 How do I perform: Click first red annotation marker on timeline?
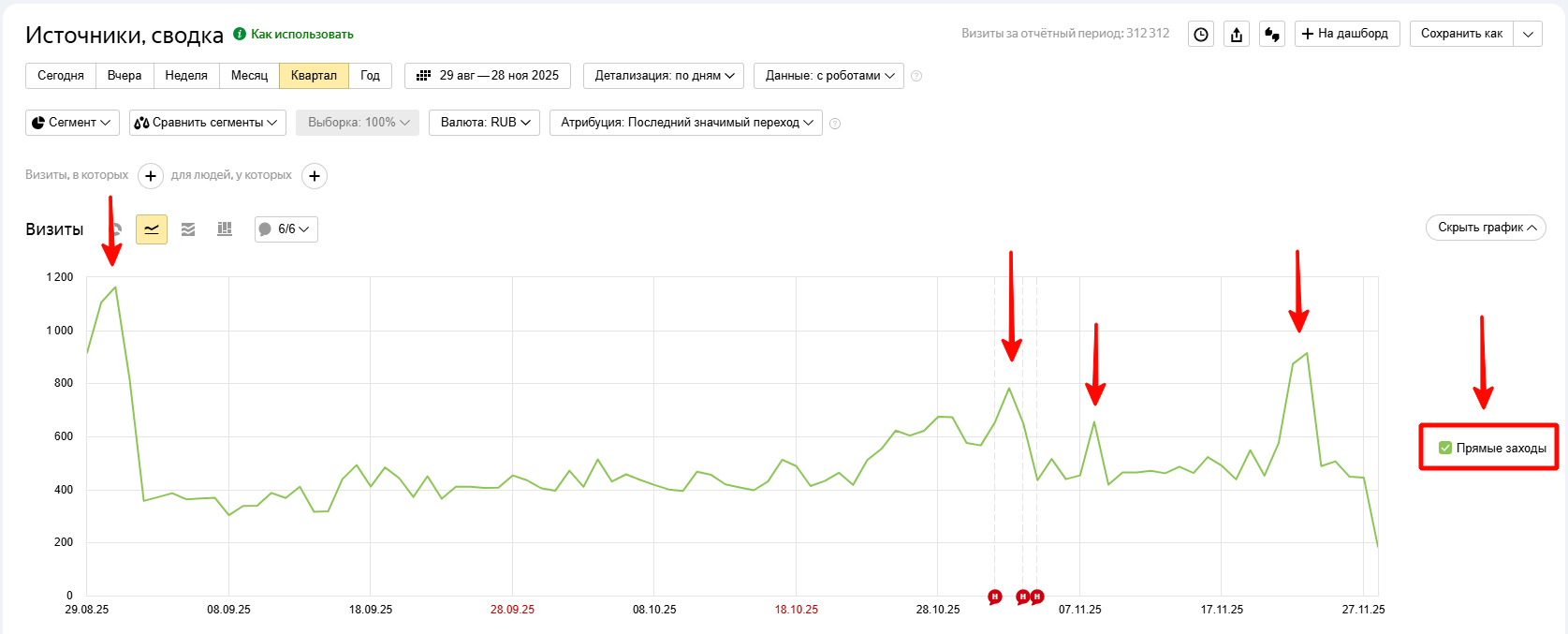tap(995, 597)
